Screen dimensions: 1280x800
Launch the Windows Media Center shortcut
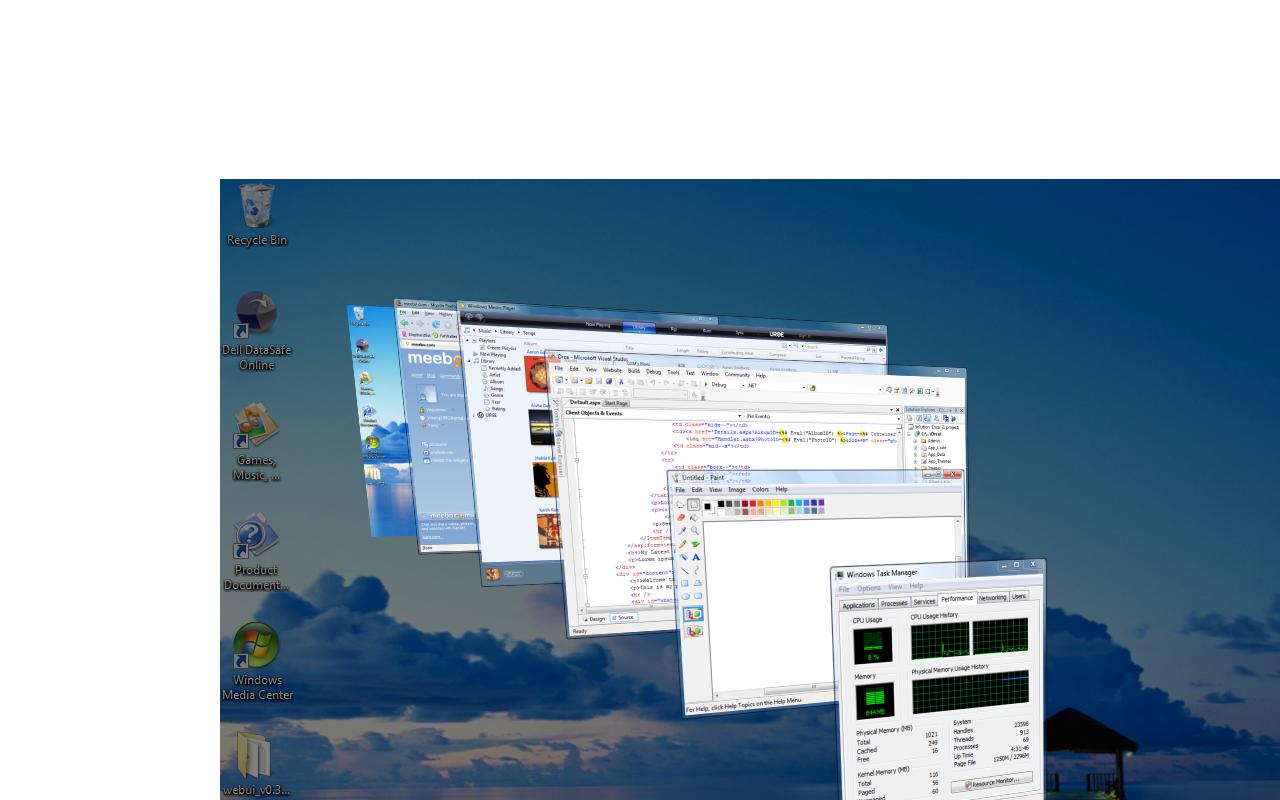point(257,662)
